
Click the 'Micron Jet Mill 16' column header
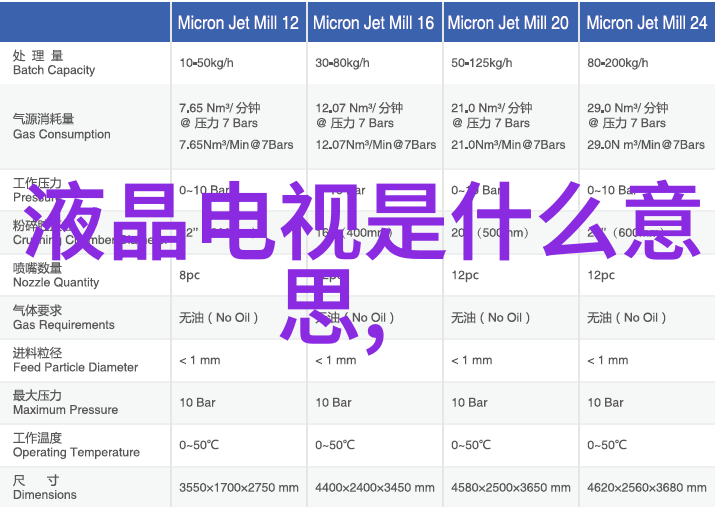(x=374, y=23)
